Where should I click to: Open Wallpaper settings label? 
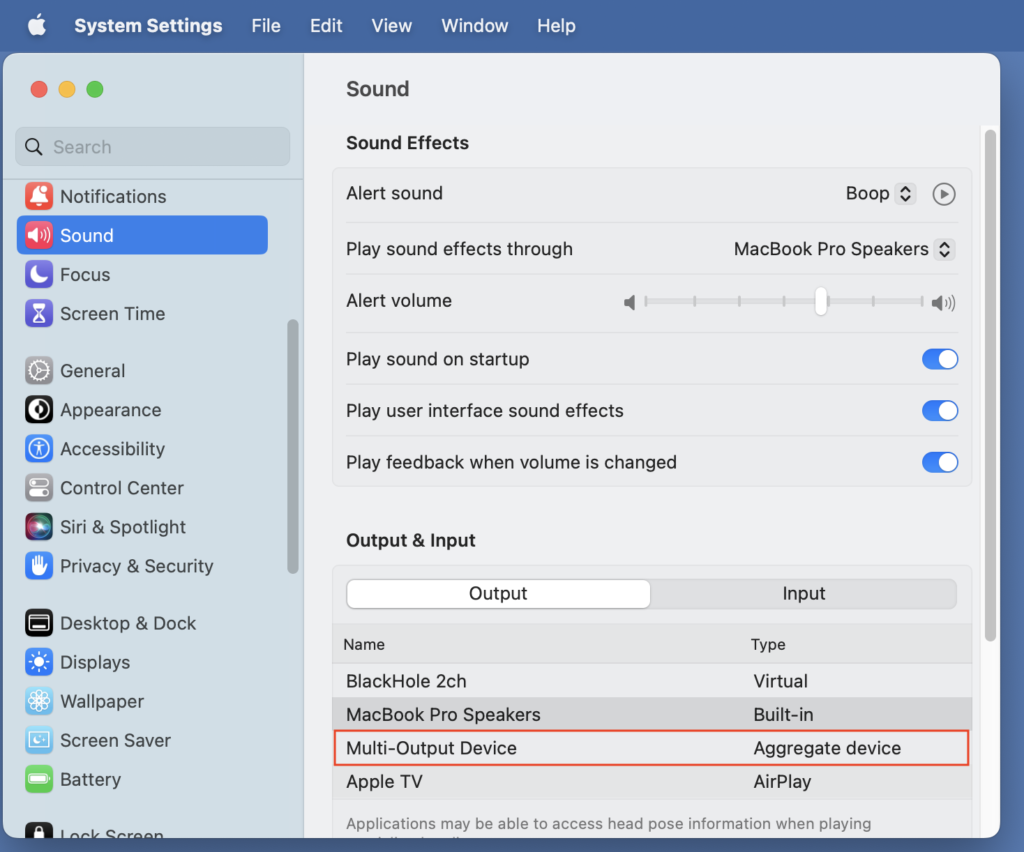pos(102,701)
